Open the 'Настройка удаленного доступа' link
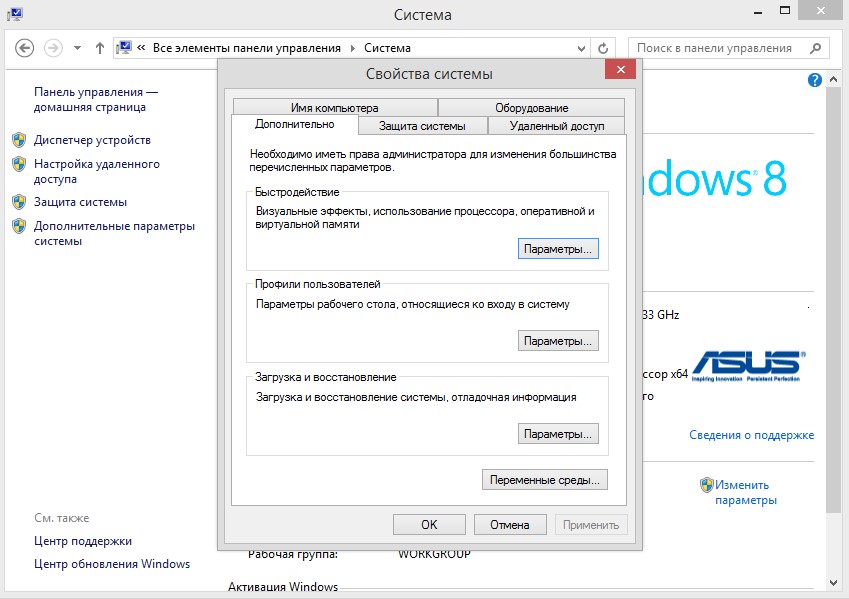The height and width of the screenshot is (599, 849). tap(96, 171)
